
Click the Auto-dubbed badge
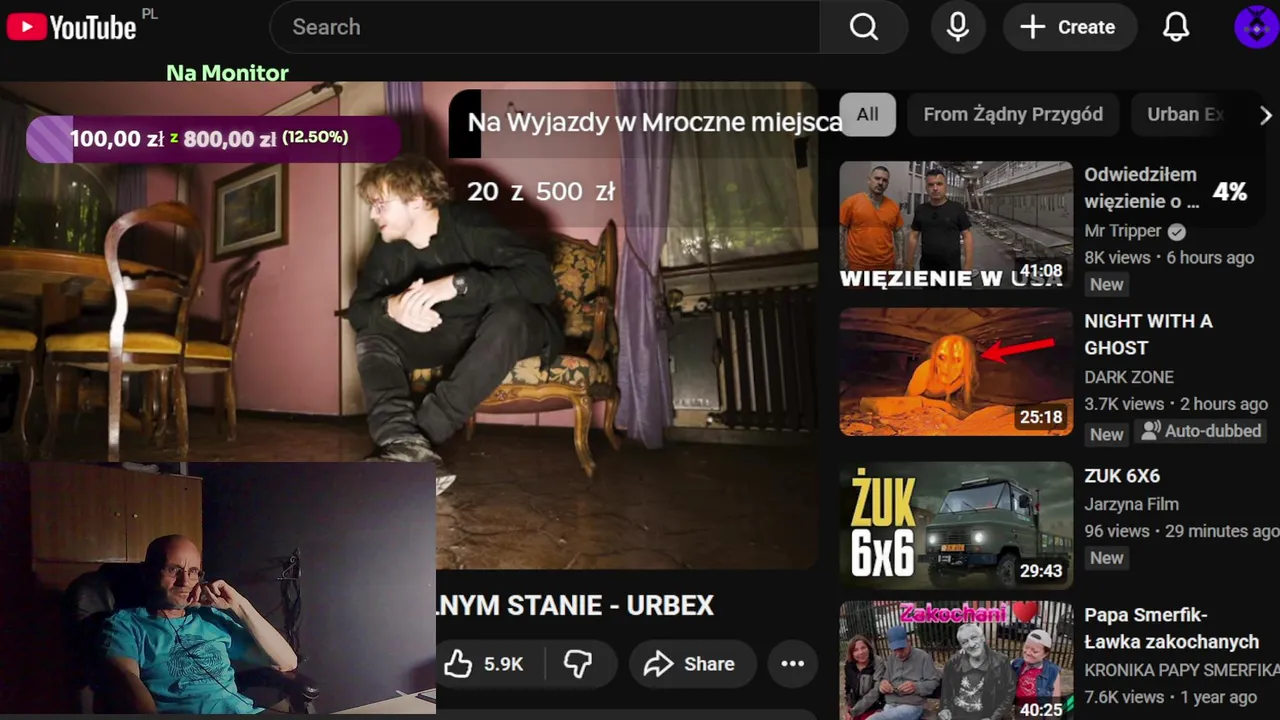point(1201,431)
